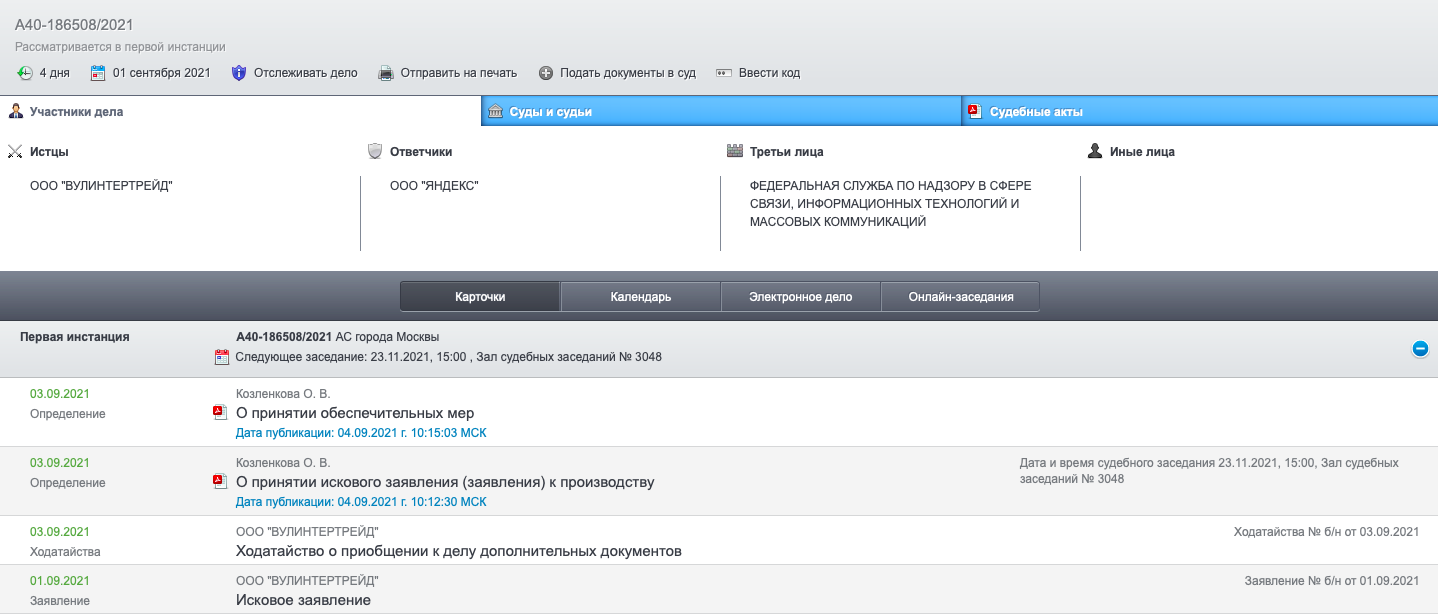The width and height of the screenshot is (1438, 616).
Task: Click the plus icon for Подать документы в суд
Action: pyautogui.click(x=546, y=73)
